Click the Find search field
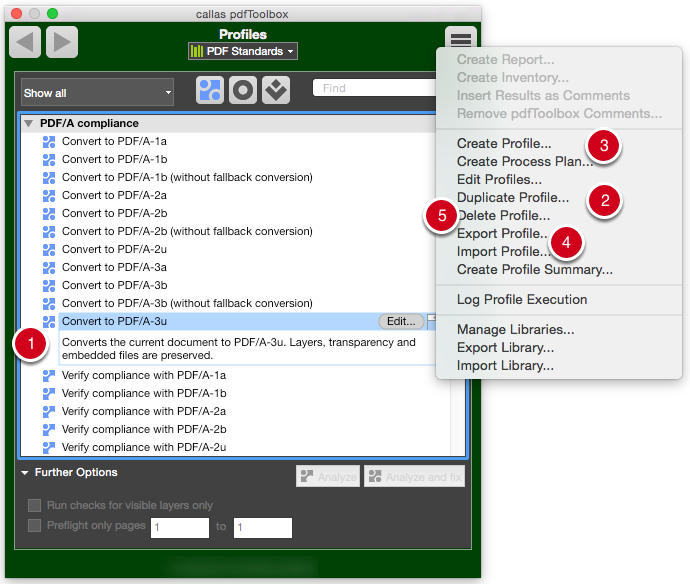Screen dimensions: 690x584 pyautogui.click(x=375, y=88)
